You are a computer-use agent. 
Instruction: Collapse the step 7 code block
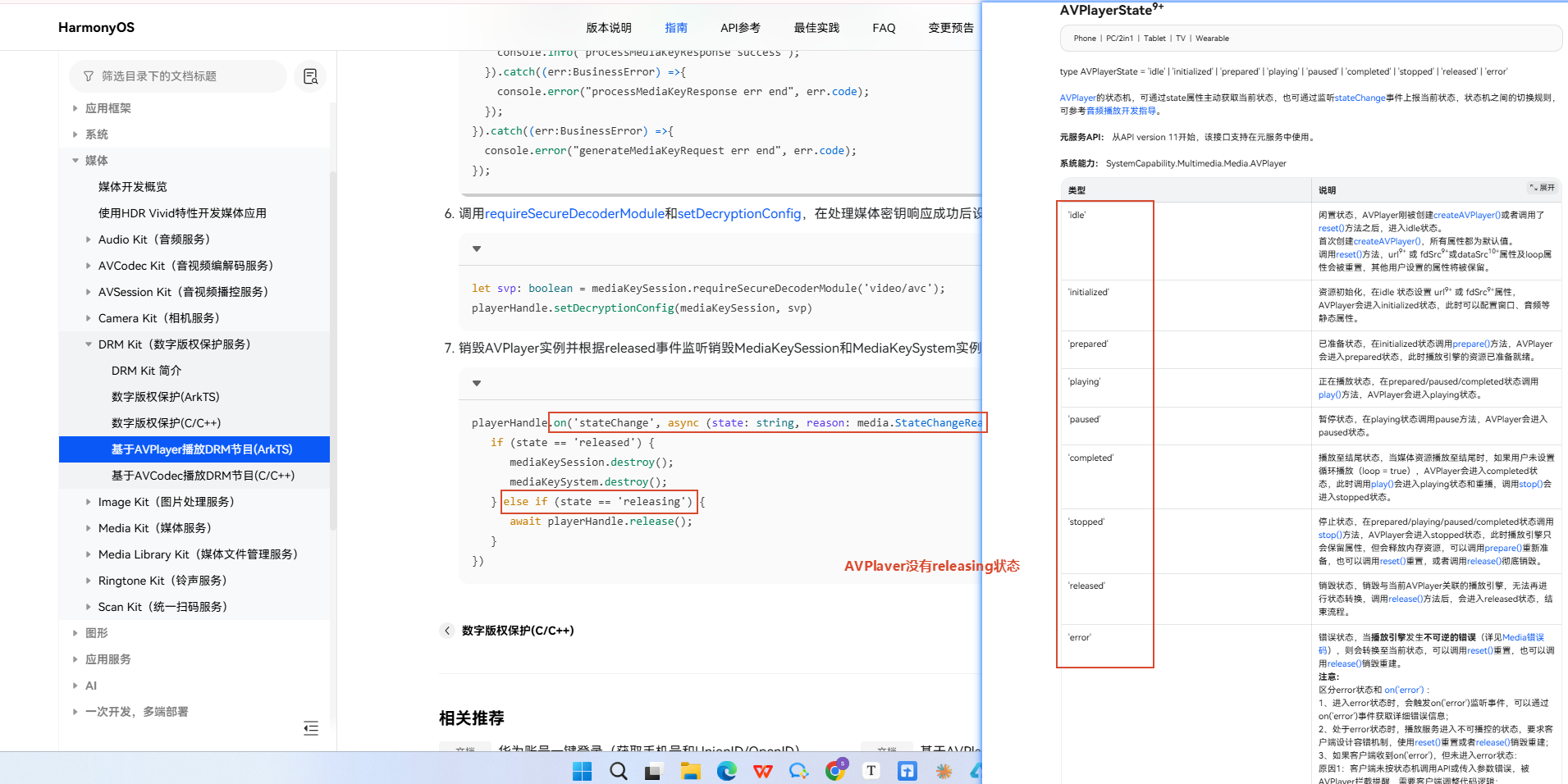(x=477, y=383)
